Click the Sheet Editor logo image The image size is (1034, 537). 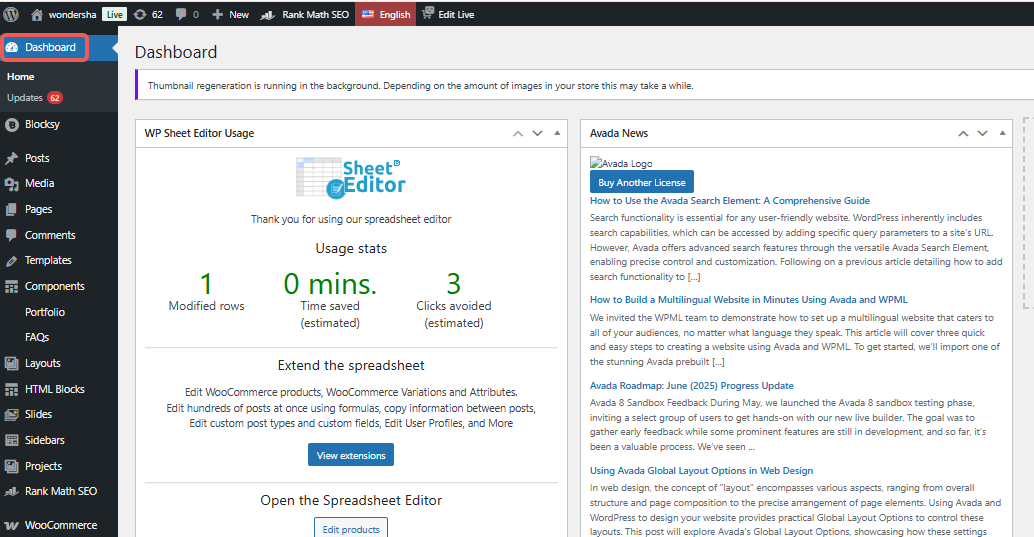click(x=351, y=177)
